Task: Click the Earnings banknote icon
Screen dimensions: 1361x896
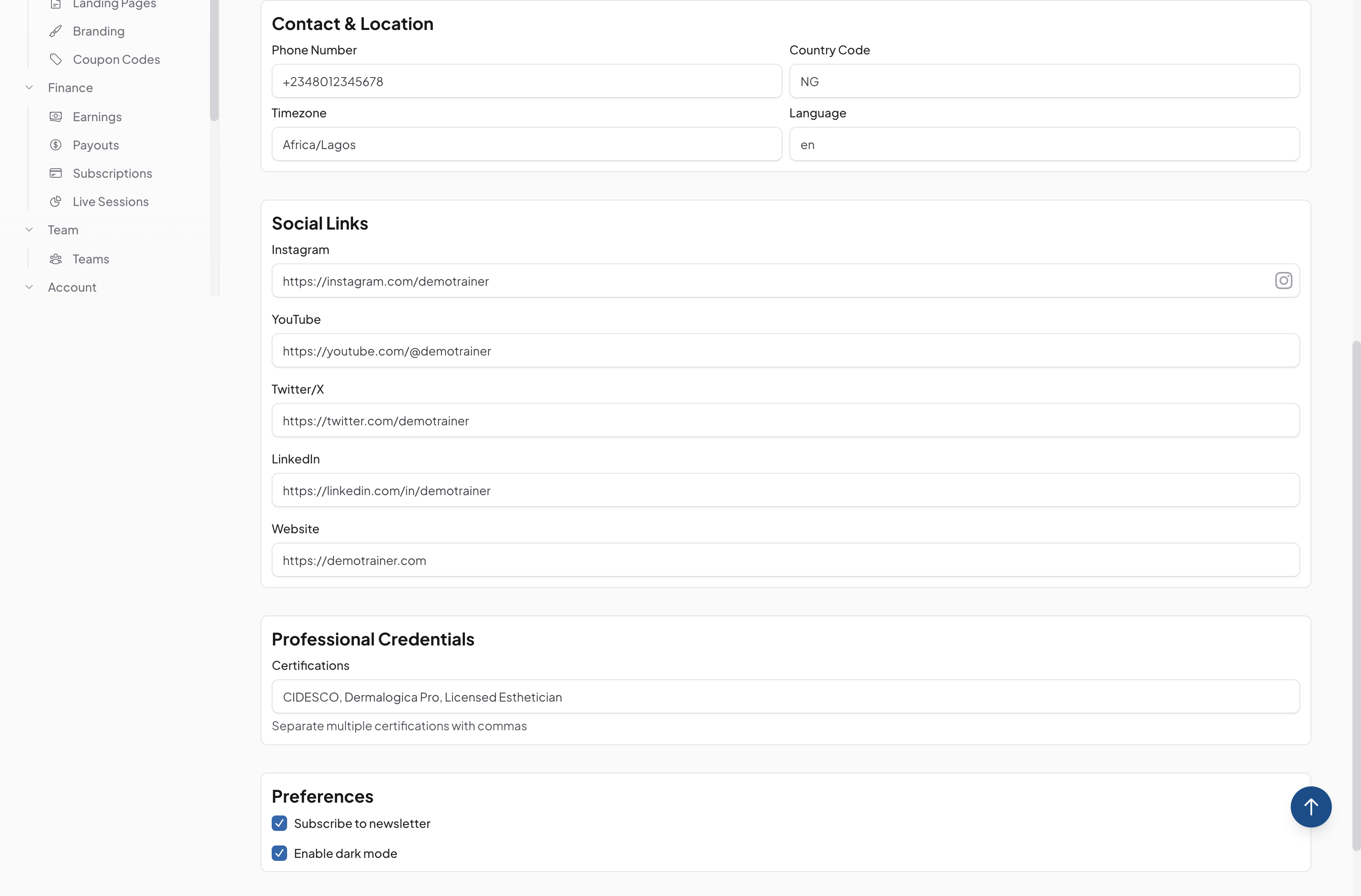Action: 55,116
